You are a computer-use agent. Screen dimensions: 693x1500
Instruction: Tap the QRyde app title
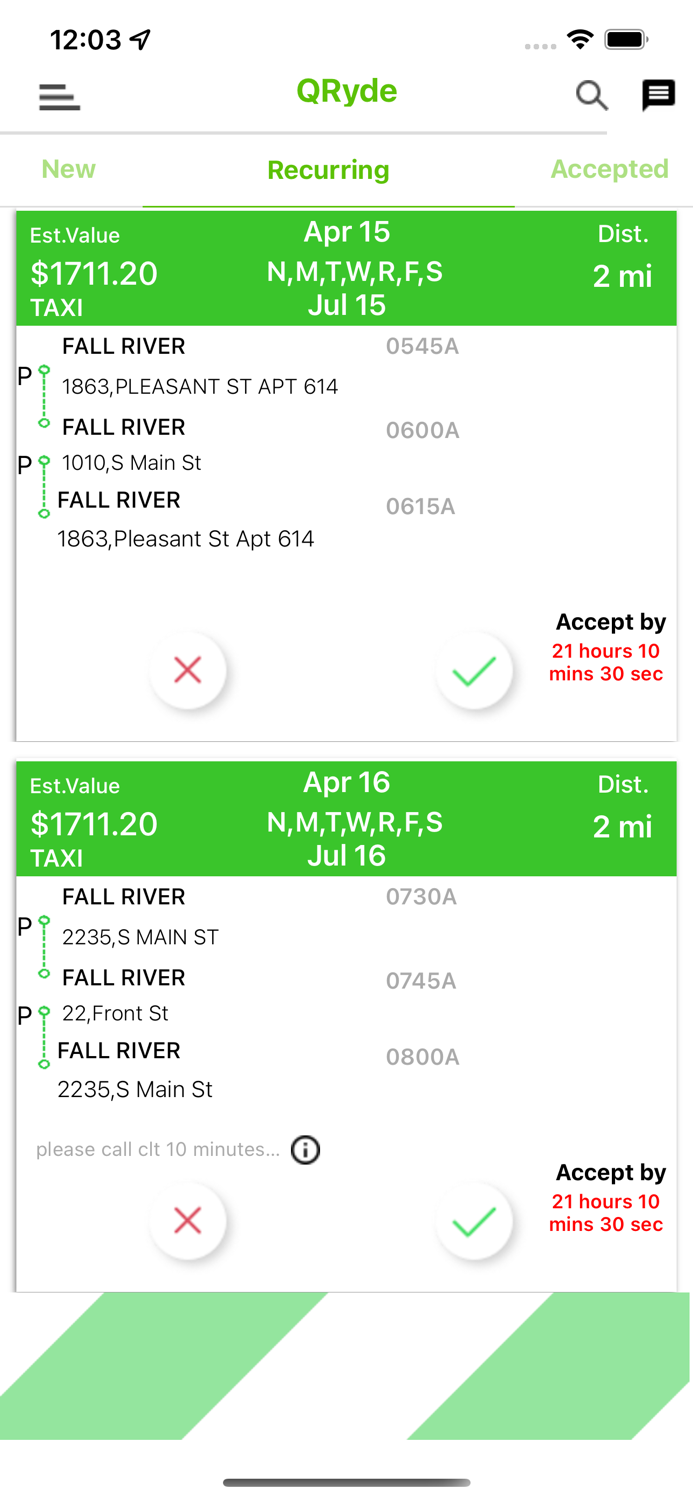[x=346, y=91]
